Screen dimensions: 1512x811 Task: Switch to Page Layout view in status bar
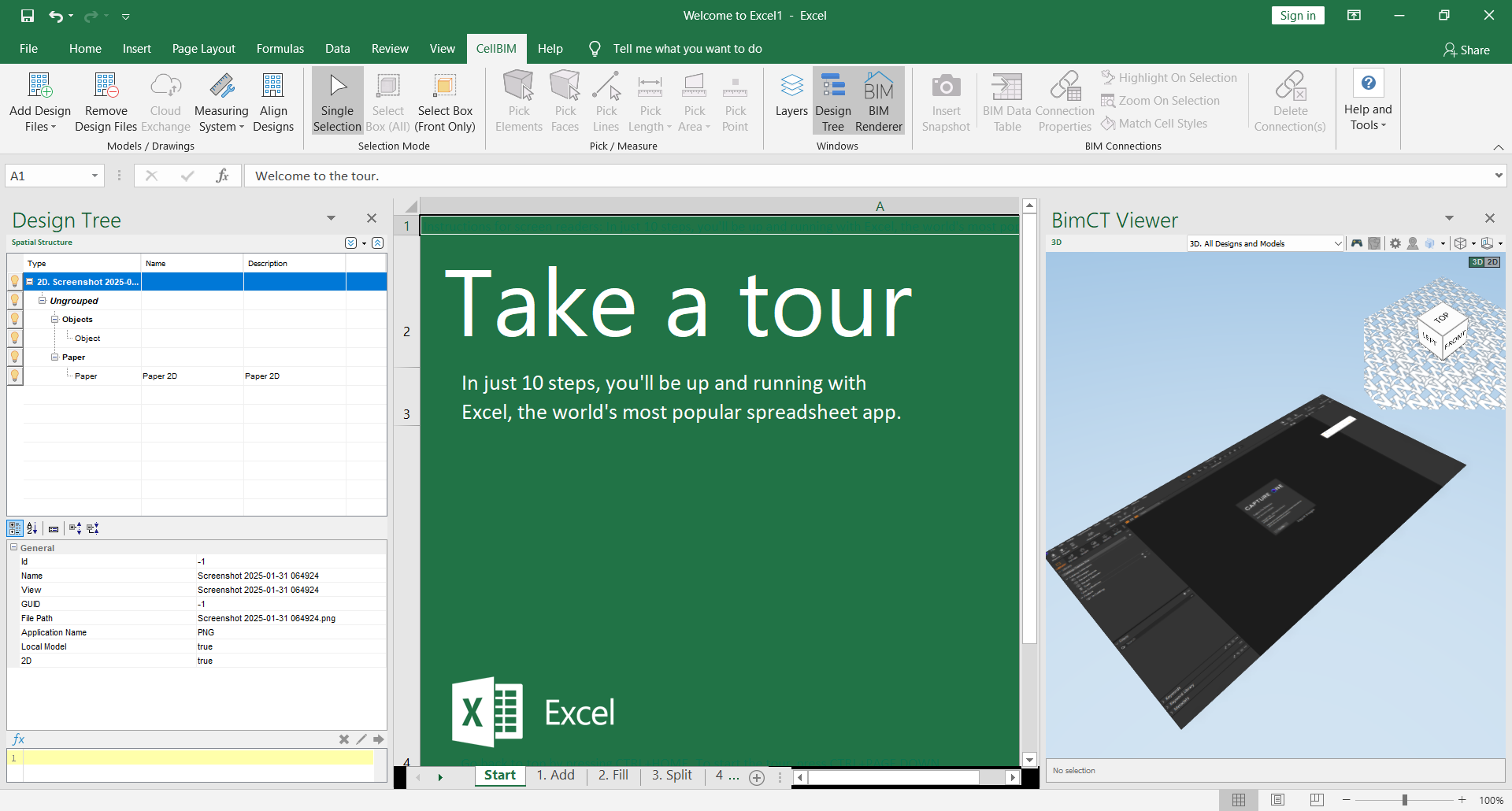click(1277, 800)
